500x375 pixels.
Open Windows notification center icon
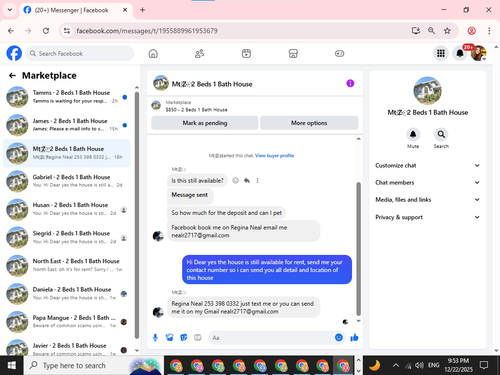484,365
